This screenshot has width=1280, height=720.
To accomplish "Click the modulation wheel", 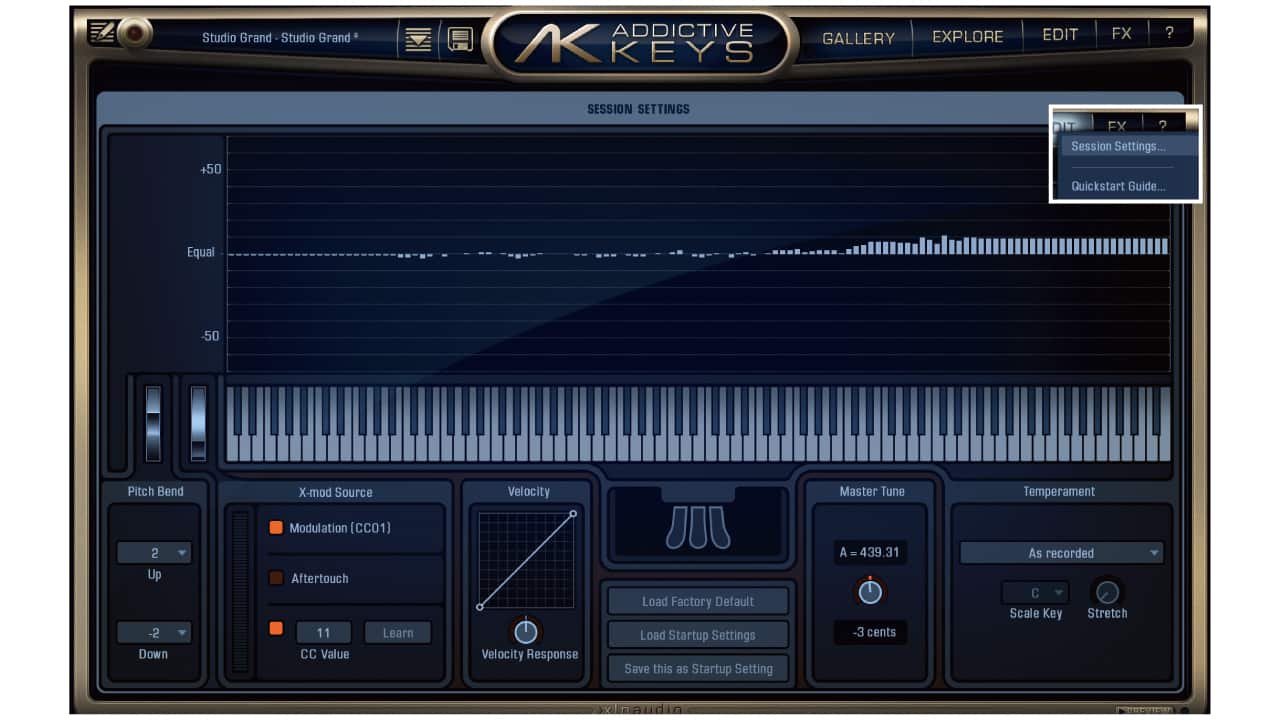I will (198, 424).
